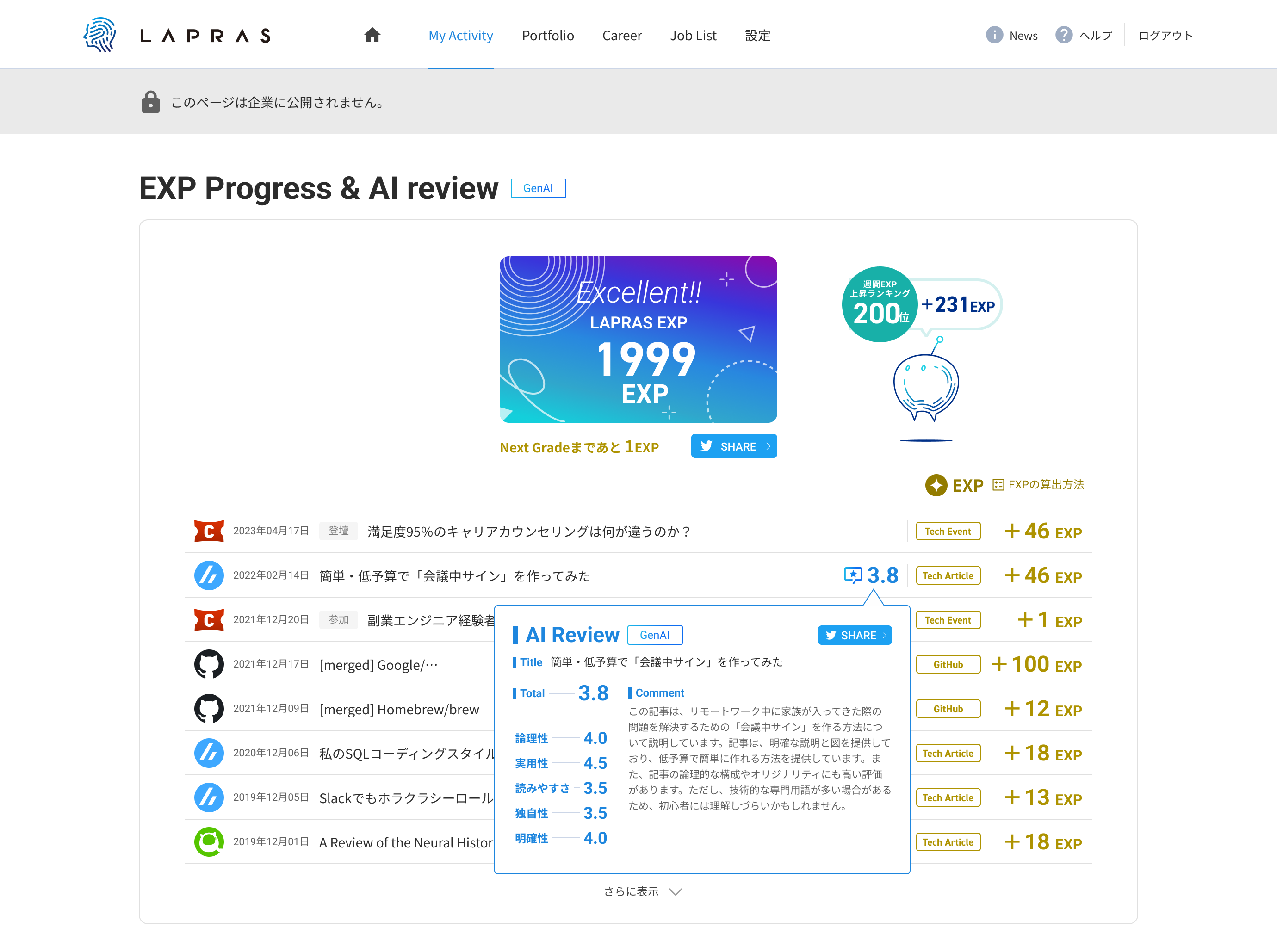This screenshot has height=952, width=1277.
Task: Click the Hatena blog icon on the SQL article
Action: pos(209,753)
